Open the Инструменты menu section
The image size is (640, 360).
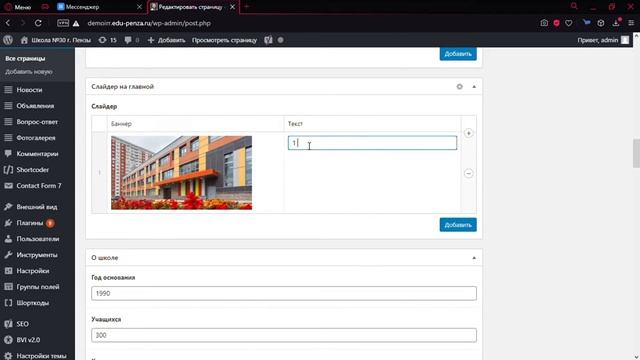[37, 255]
